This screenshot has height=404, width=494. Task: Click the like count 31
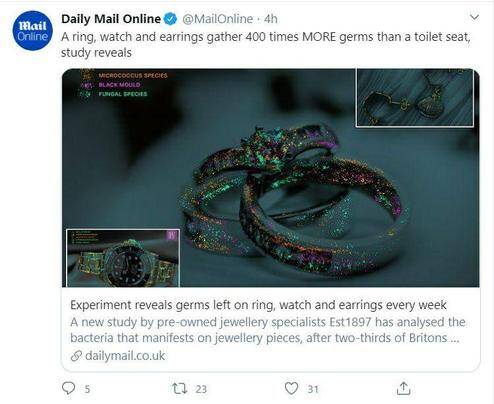tap(313, 389)
